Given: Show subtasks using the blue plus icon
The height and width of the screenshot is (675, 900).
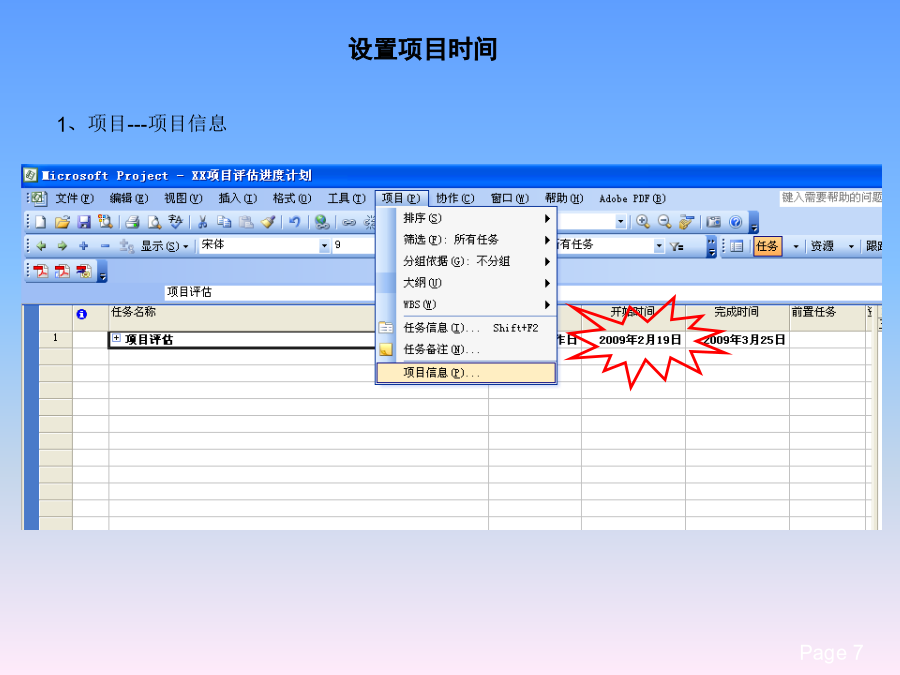Looking at the screenshot, I should [x=84, y=246].
